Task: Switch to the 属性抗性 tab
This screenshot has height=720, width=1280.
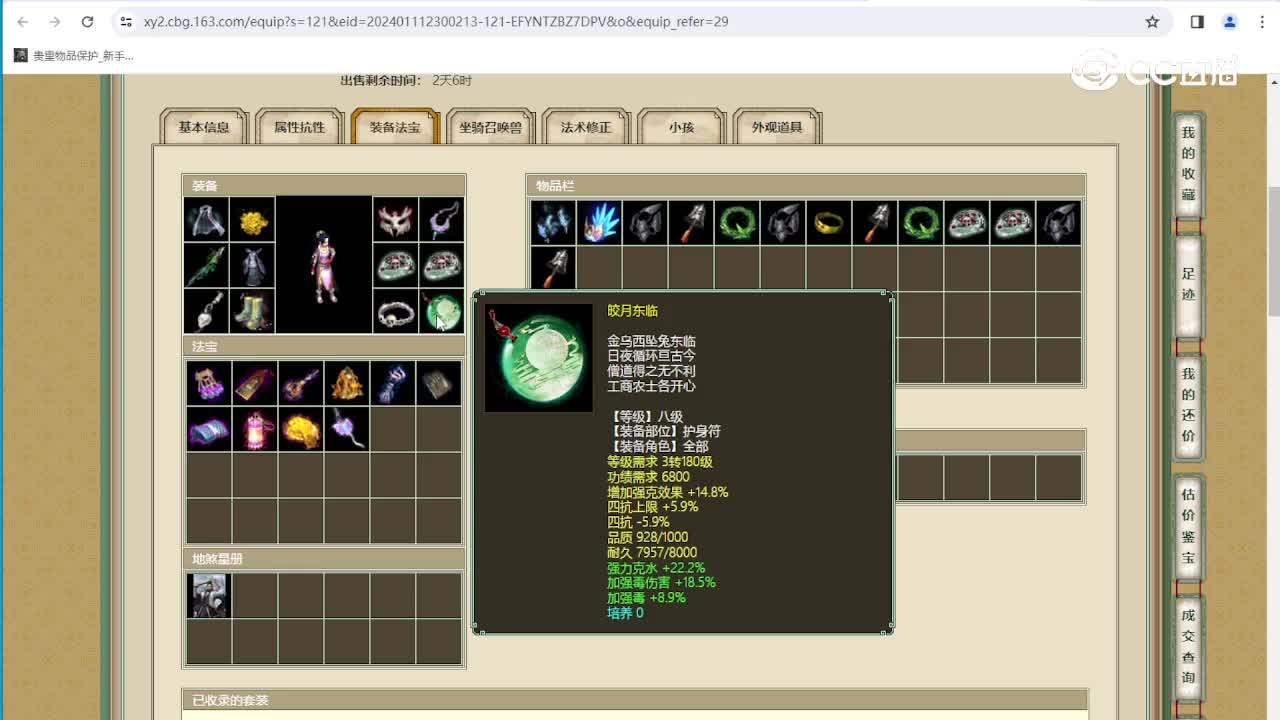Action: click(x=300, y=127)
